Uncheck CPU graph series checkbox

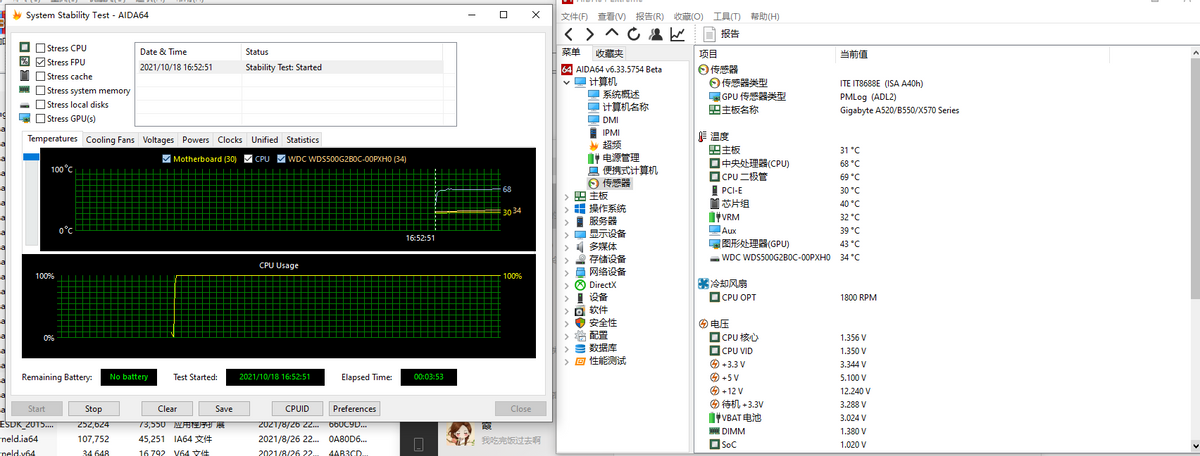click(x=248, y=159)
